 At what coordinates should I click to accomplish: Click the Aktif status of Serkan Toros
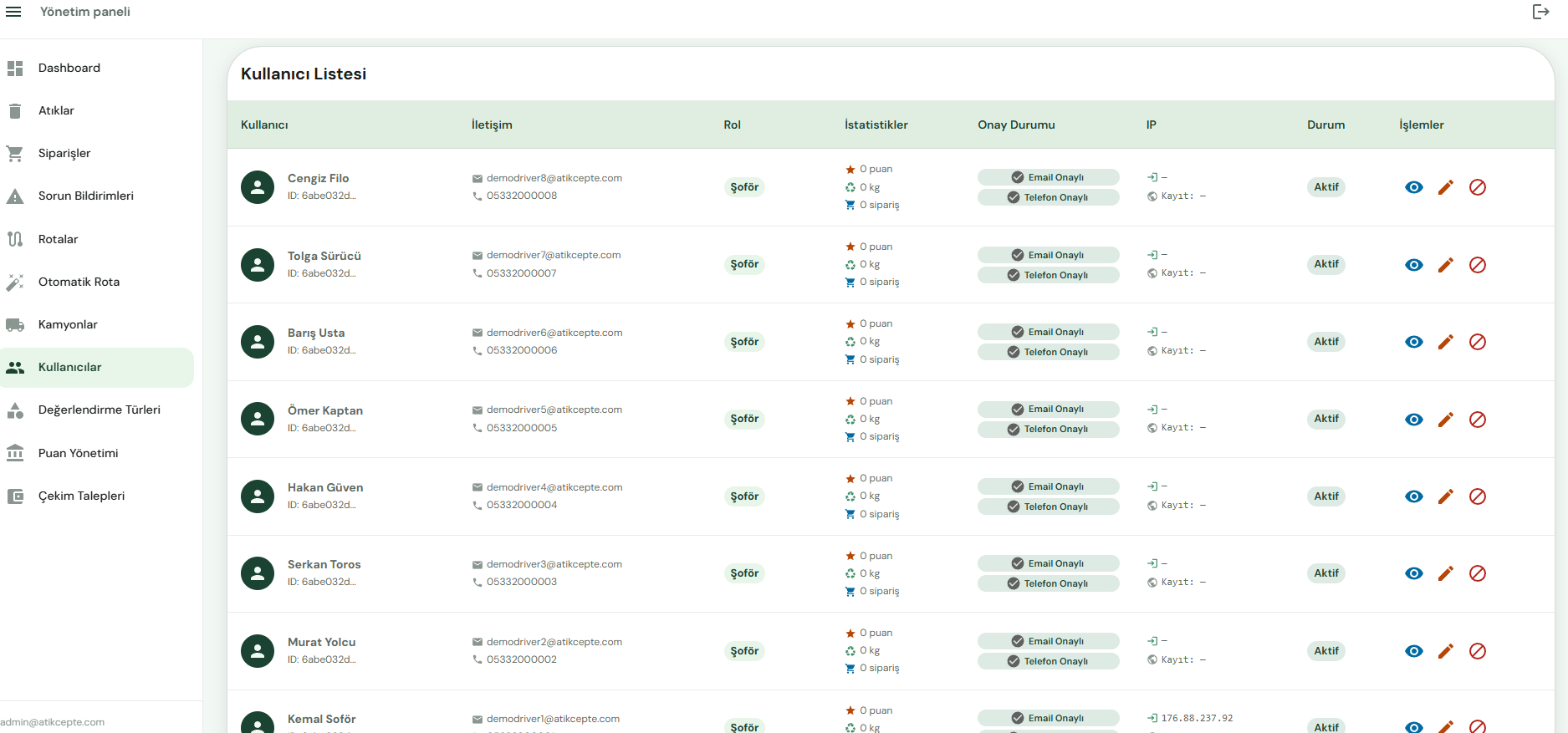tap(1326, 573)
